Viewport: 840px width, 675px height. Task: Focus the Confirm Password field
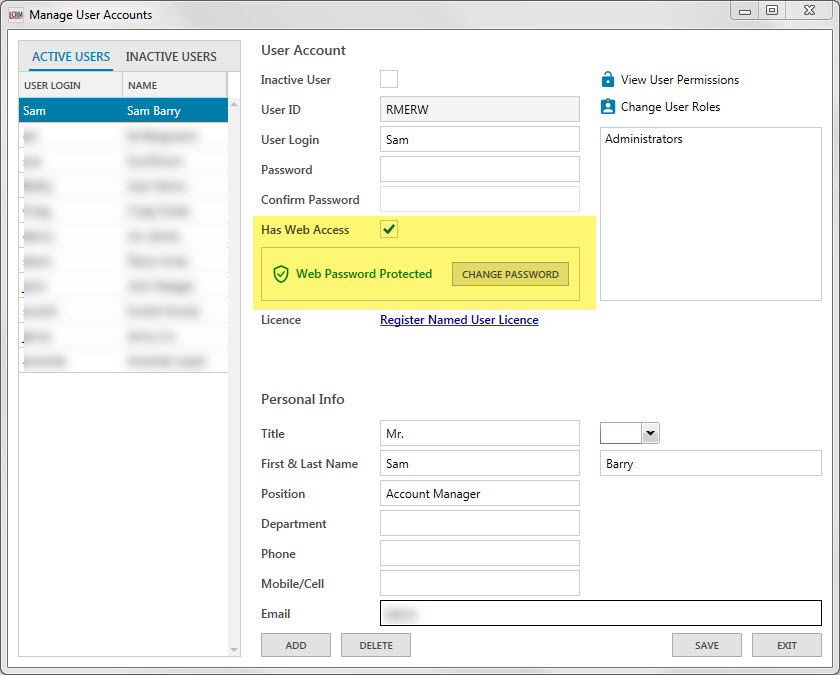[x=480, y=200]
